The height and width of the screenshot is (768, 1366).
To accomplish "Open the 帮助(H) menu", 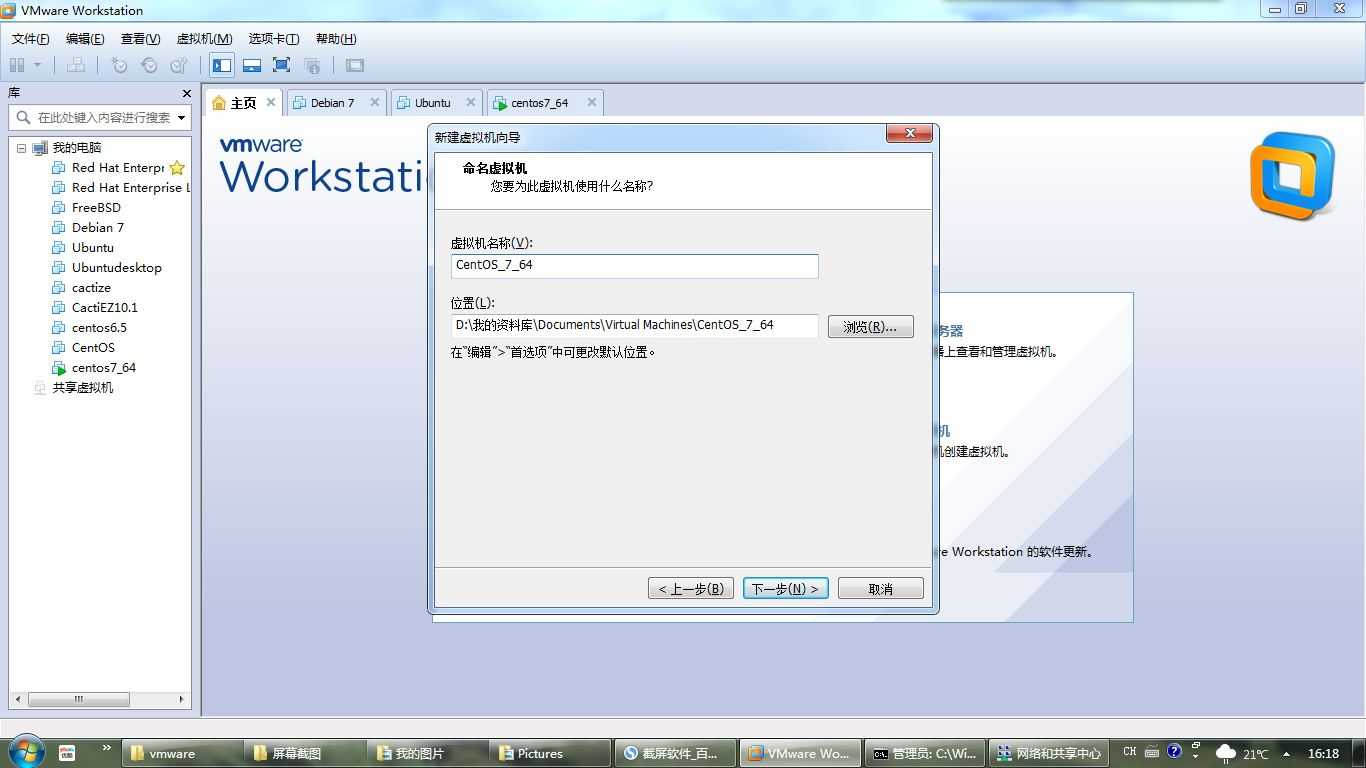I will 336,39.
